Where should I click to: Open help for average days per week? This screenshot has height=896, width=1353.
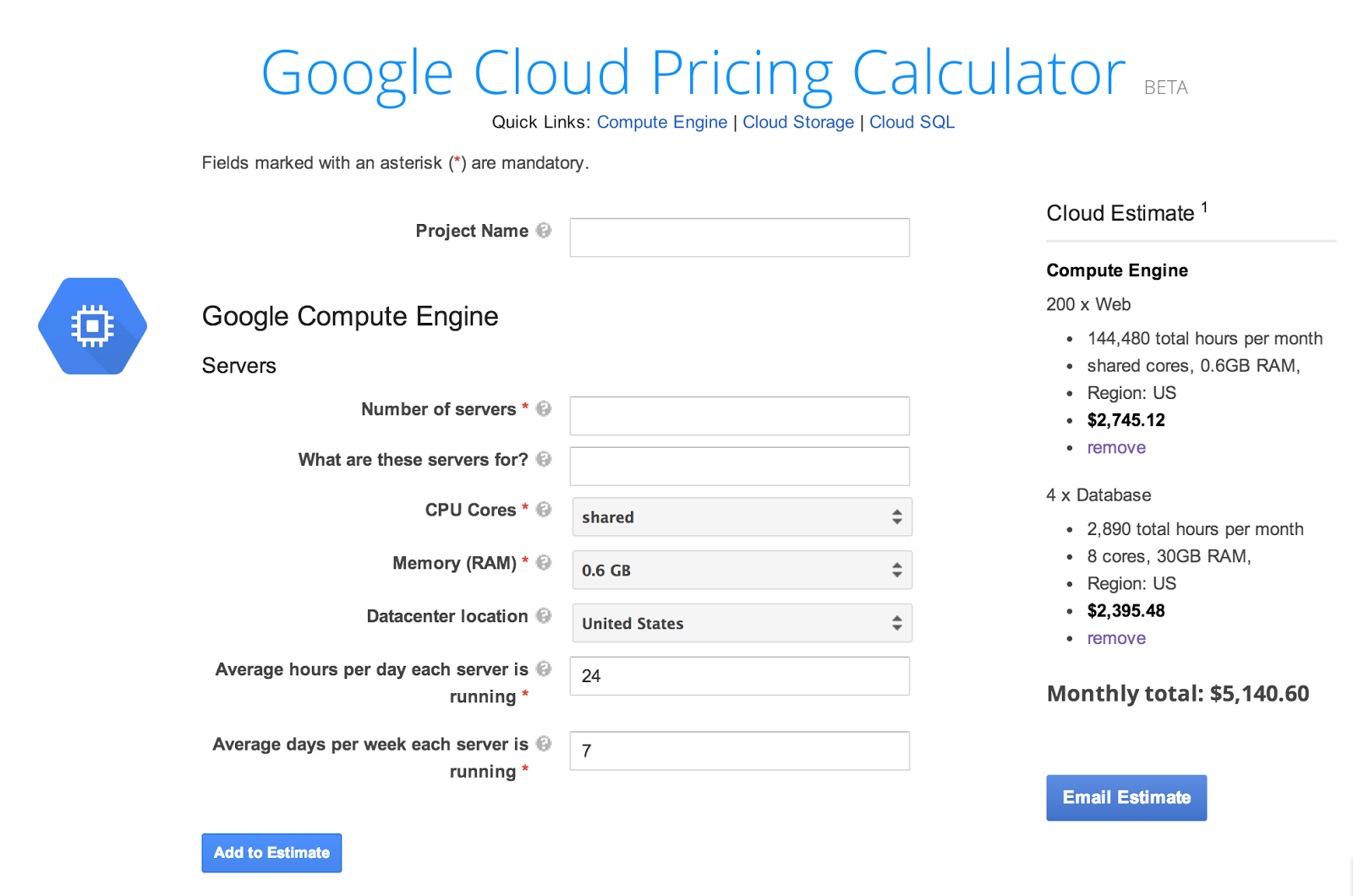(544, 744)
